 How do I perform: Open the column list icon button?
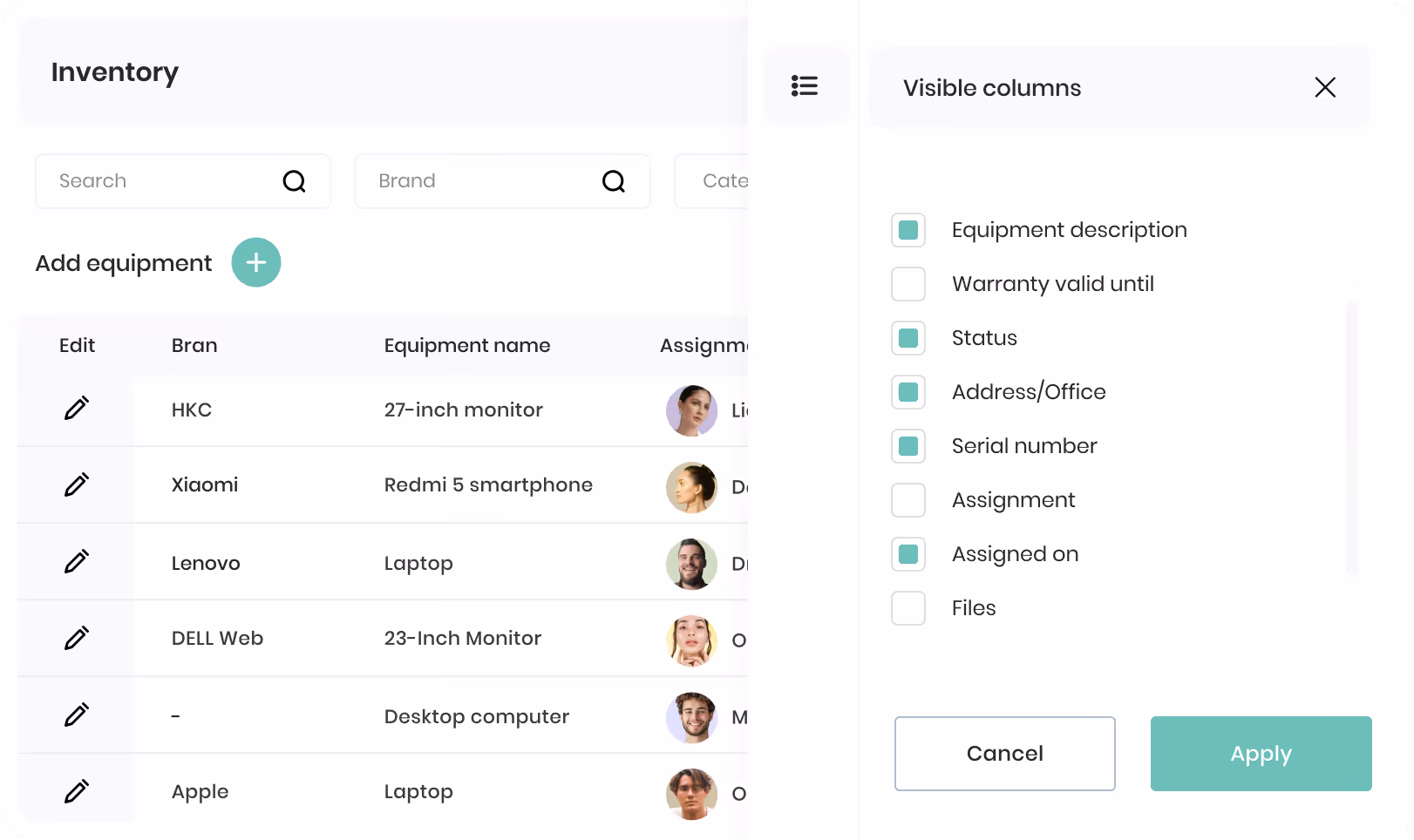pyautogui.click(x=805, y=85)
